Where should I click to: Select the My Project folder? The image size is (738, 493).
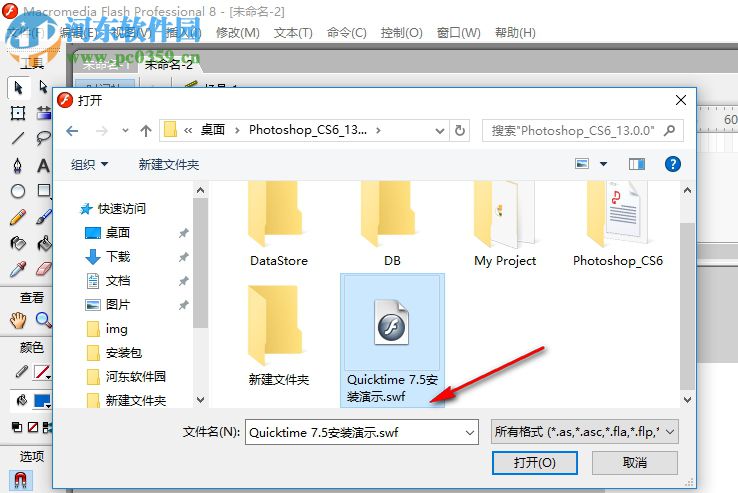click(x=505, y=225)
